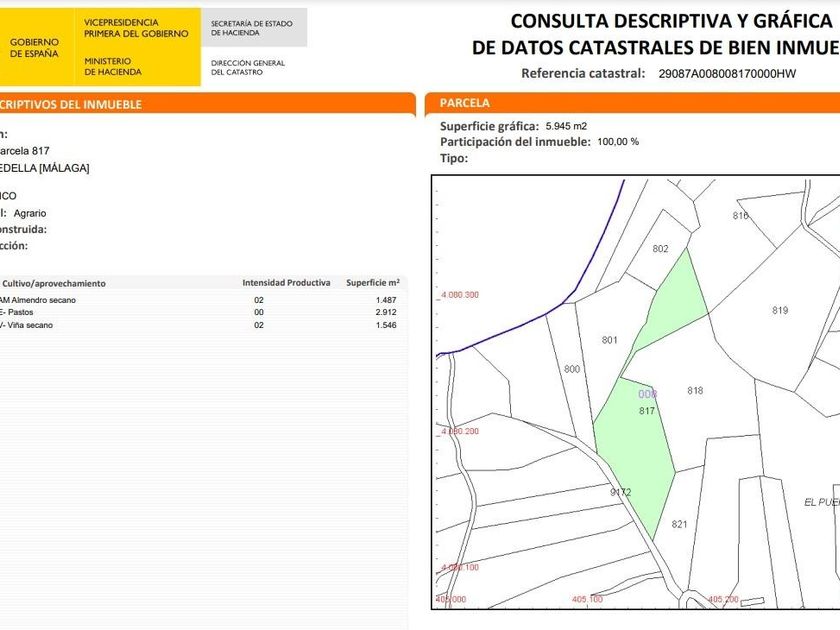Select 'Dirección General del Catastro' text
840x630 pixels.
point(248,67)
